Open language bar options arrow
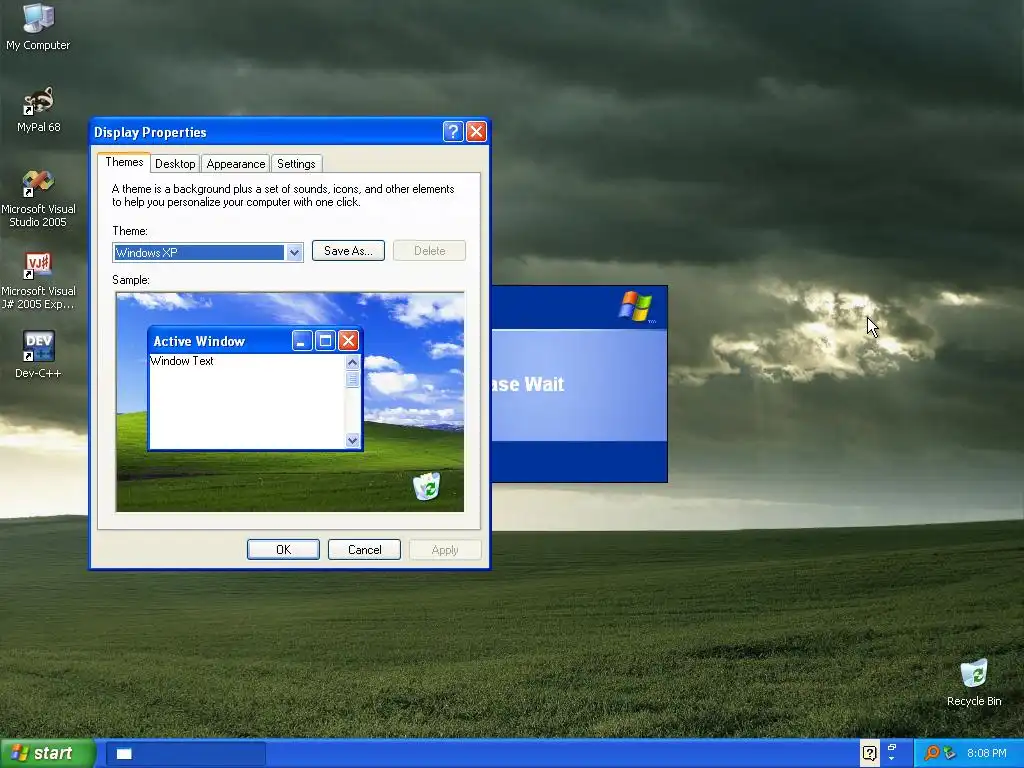The image size is (1024, 768). (x=892, y=759)
